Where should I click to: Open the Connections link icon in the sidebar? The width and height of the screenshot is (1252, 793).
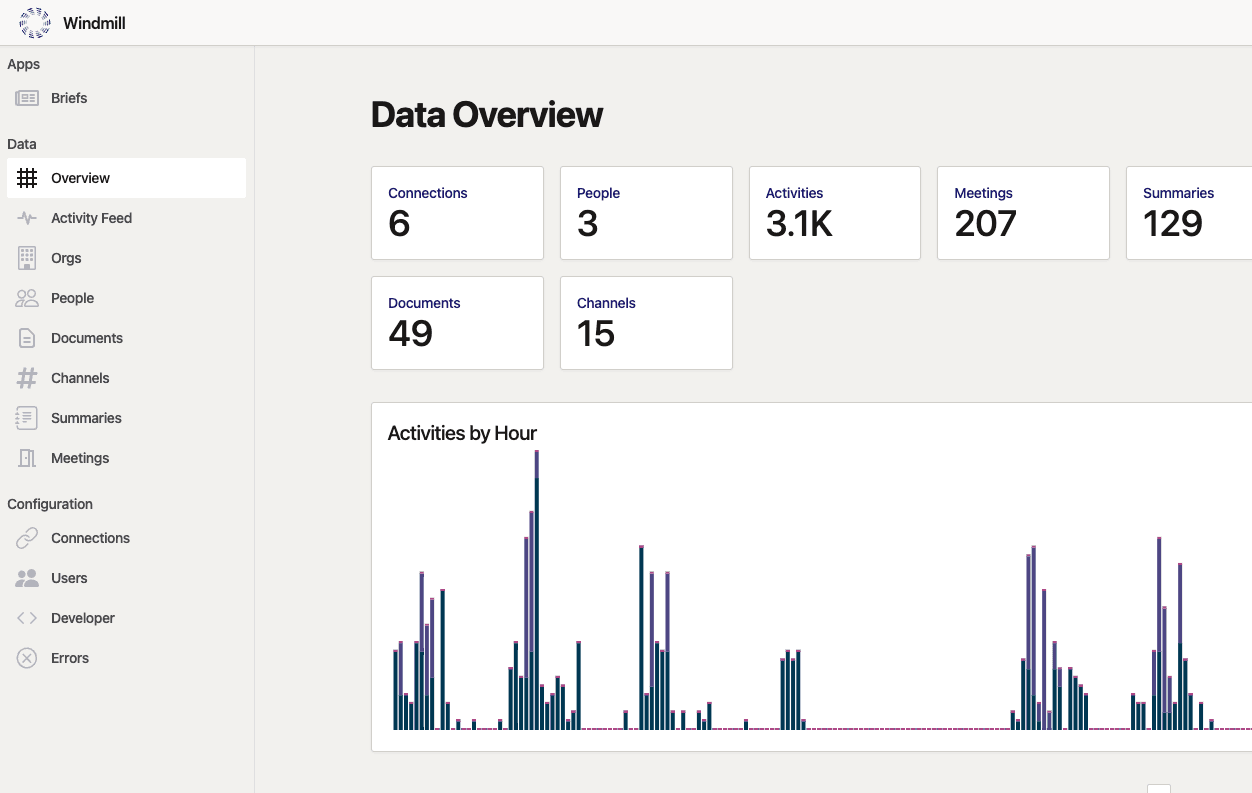(27, 538)
